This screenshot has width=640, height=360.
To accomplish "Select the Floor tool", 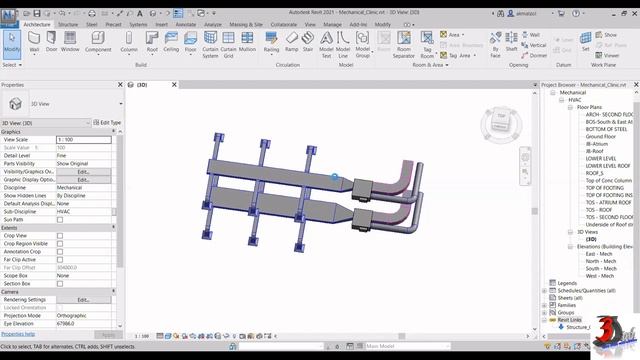I will click(190, 43).
